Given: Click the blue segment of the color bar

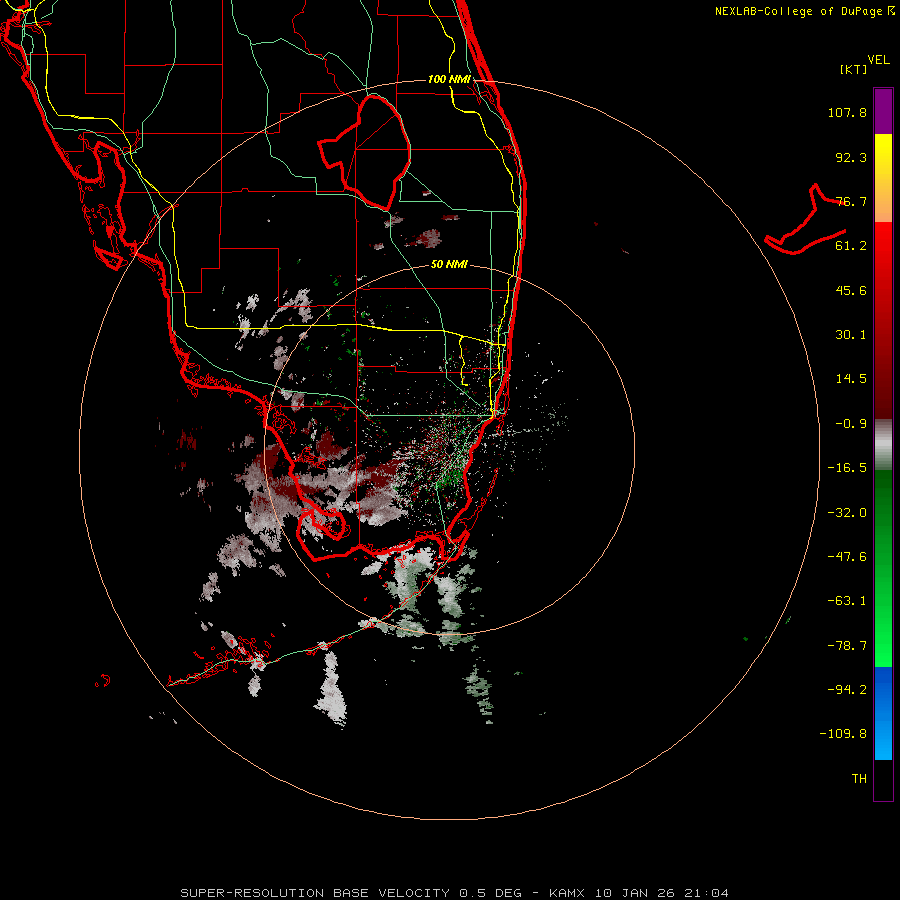Looking at the screenshot, I should tap(883, 713).
